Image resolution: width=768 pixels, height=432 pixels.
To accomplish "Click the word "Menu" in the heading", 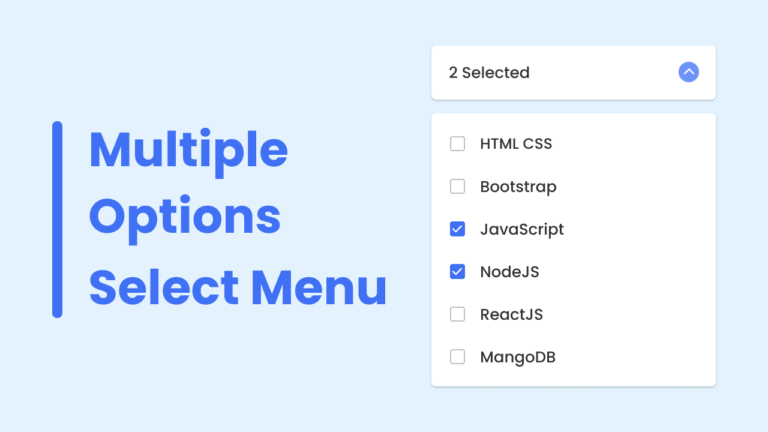I will (318, 288).
